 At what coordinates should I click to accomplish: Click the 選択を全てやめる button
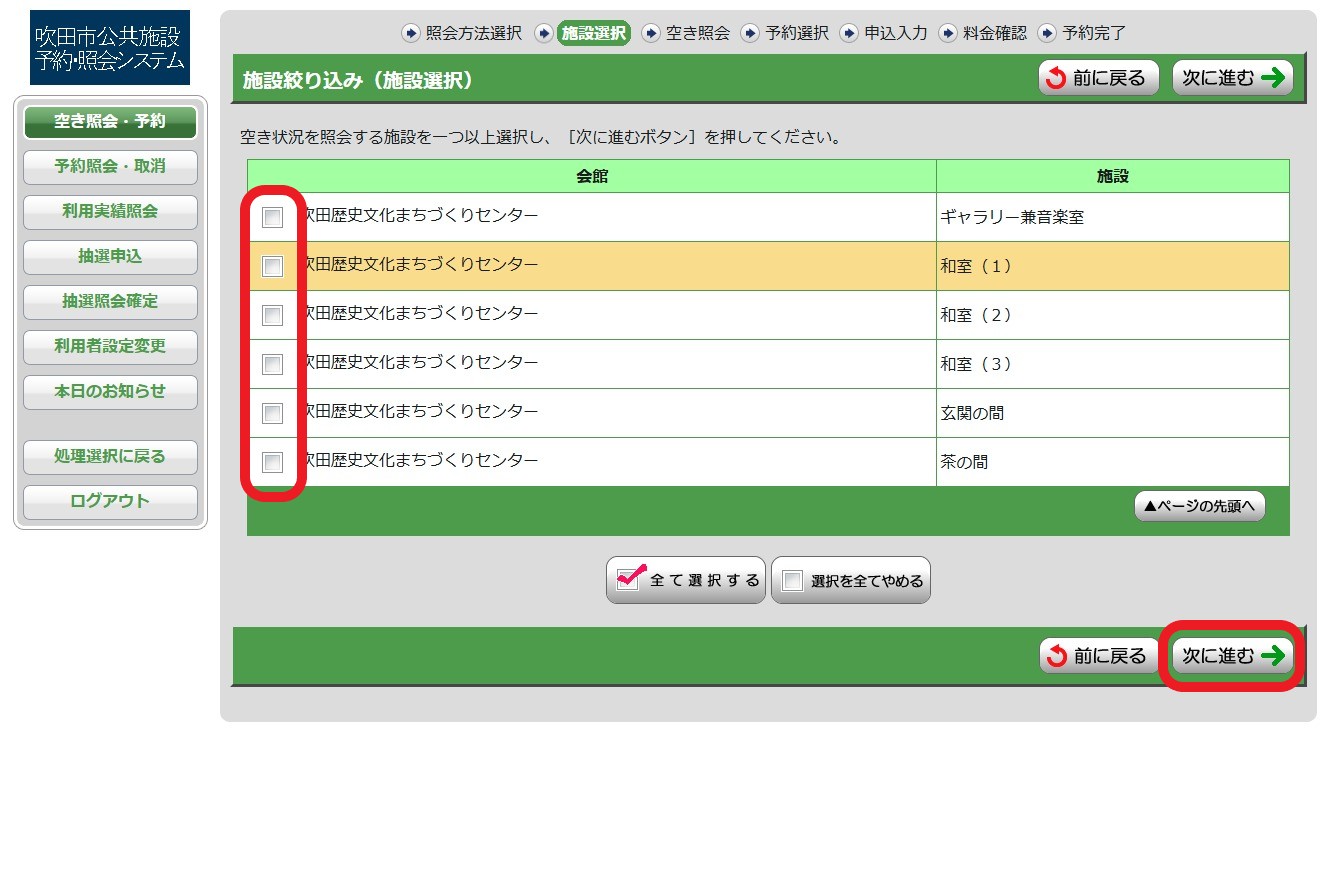(x=851, y=580)
